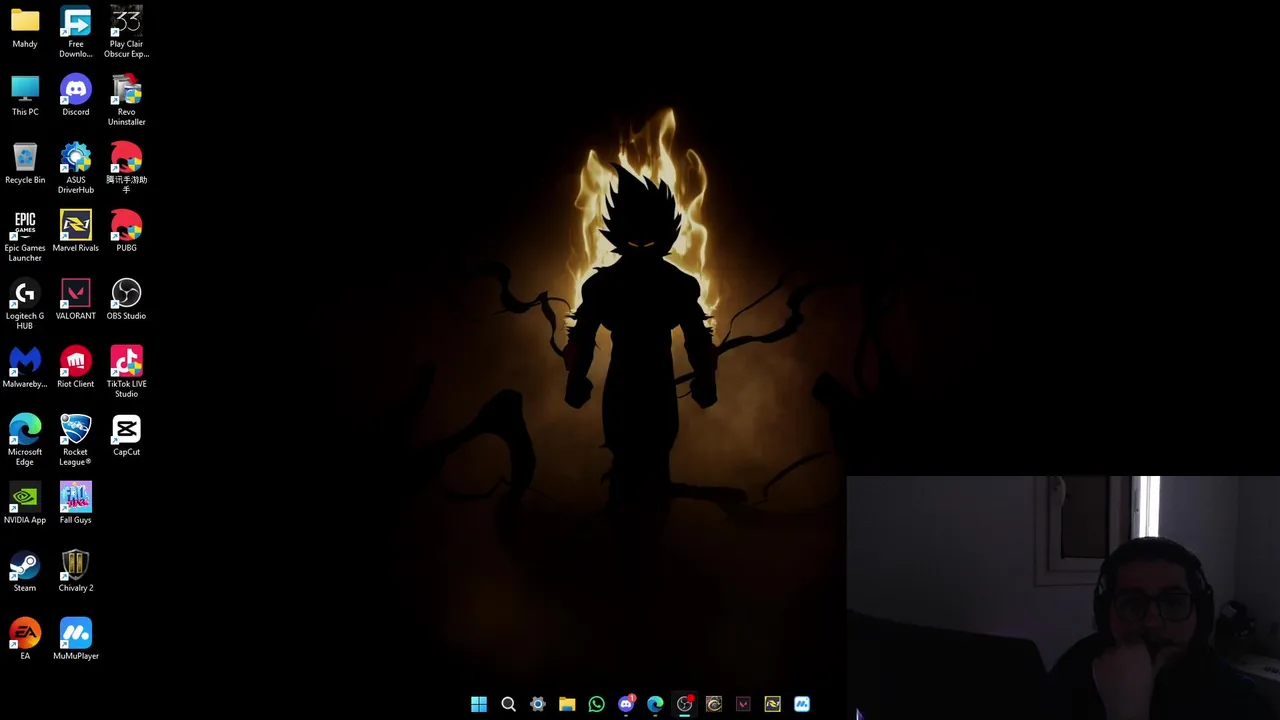Select the Revo Uninstaller desktop shortcut

pos(126,101)
